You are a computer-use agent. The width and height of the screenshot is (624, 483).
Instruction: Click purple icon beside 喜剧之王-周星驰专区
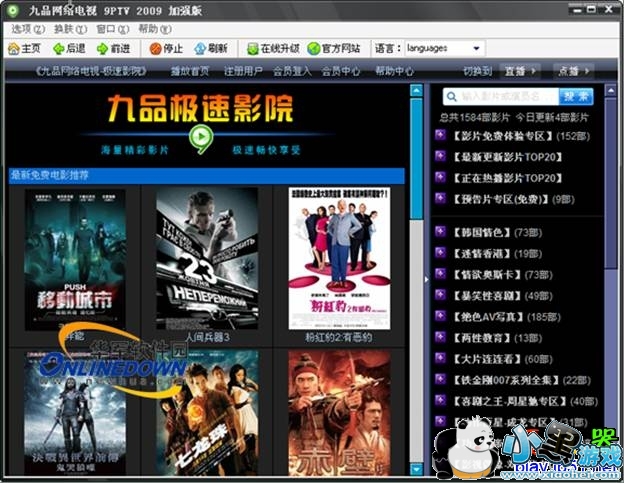coord(440,400)
